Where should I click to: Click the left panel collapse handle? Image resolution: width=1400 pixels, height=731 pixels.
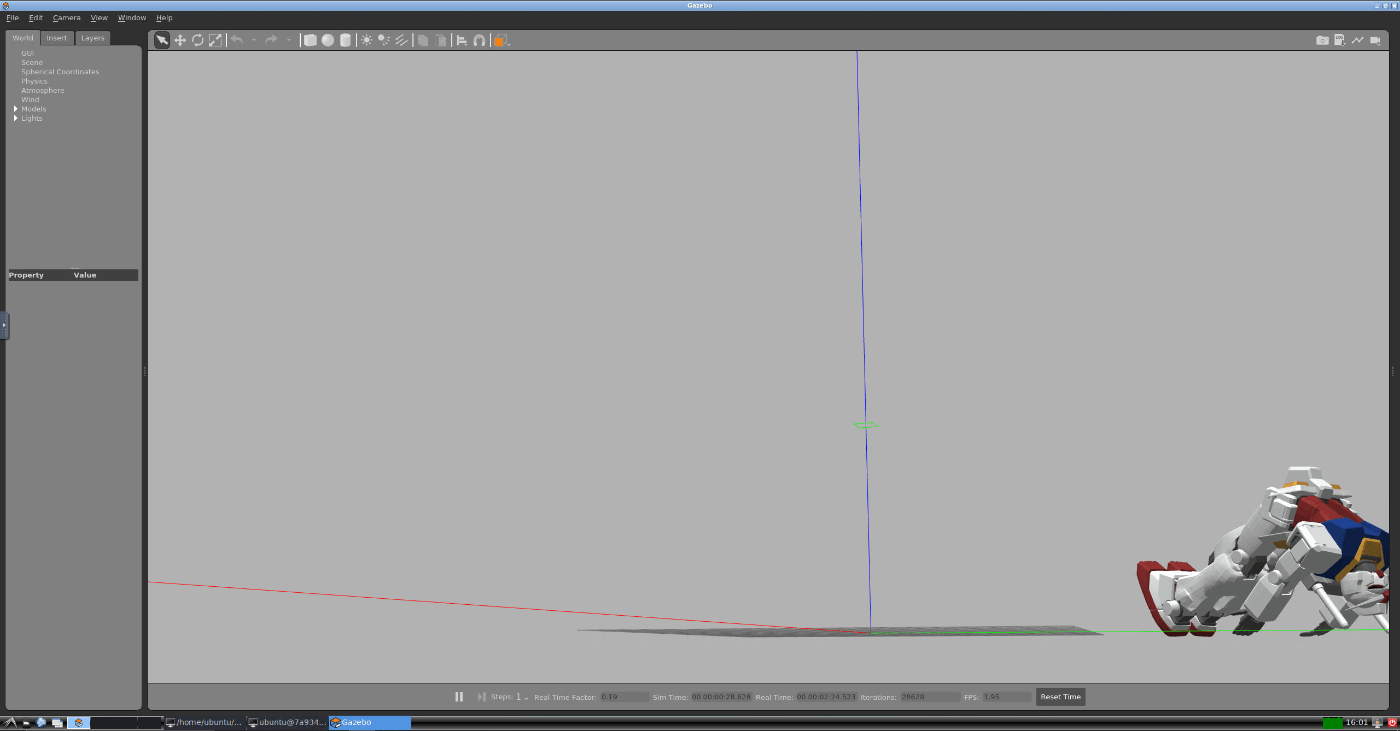pos(4,325)
